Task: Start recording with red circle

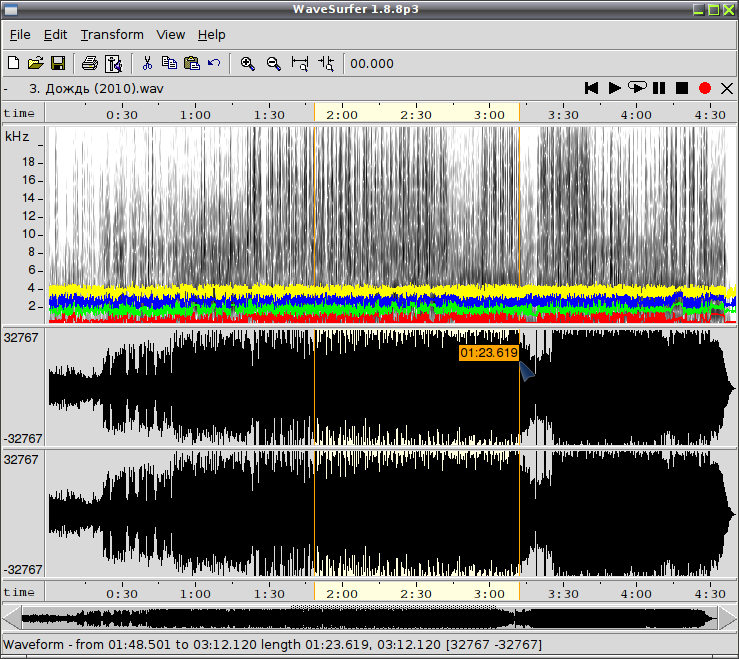Action: (x=705, y=88)
